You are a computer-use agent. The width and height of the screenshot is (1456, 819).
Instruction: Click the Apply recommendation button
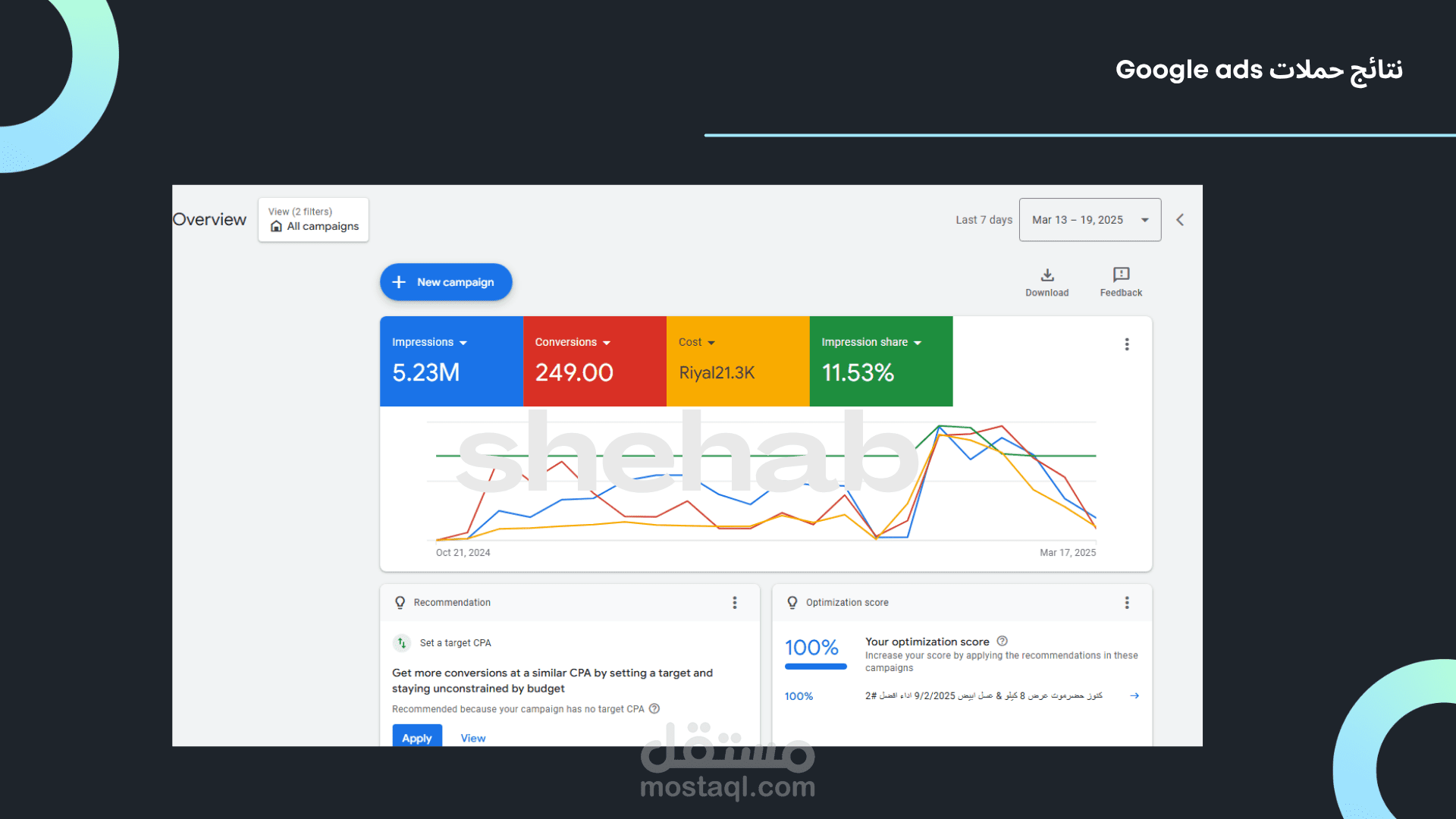pyautogui.click(x=416, y=736)
